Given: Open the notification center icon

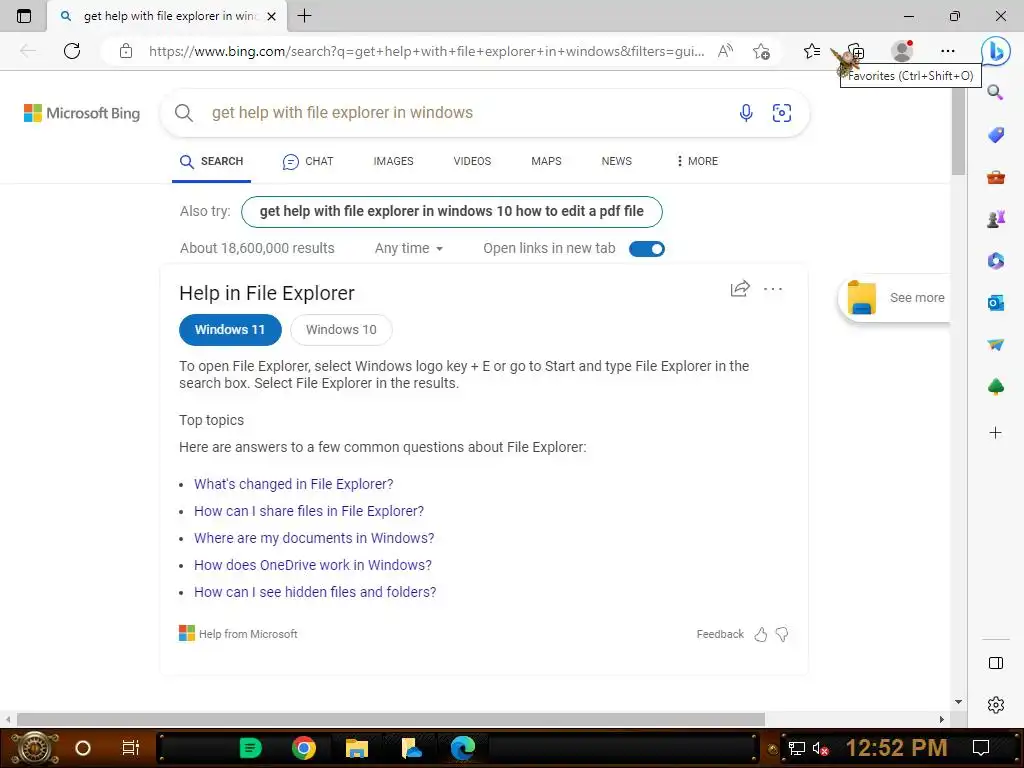Looking at the screenshot, I should (981, 748).
